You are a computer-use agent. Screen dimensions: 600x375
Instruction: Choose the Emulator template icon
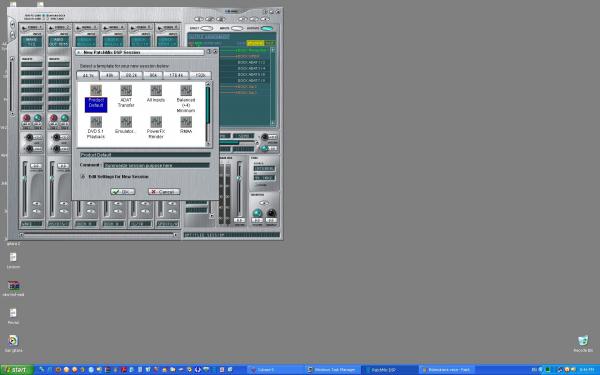point(126,125)
